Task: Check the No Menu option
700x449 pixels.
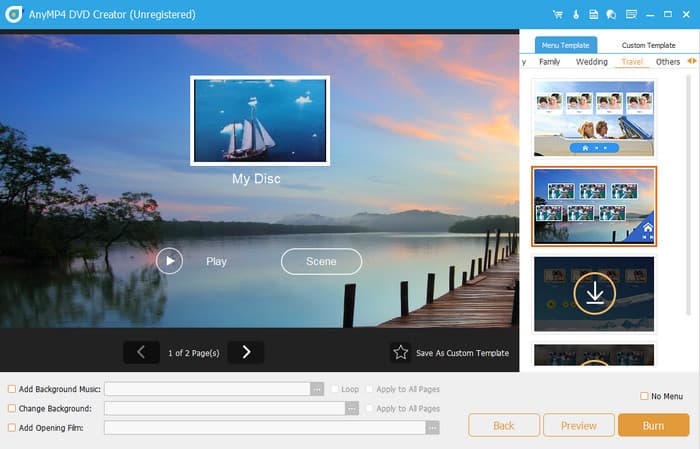Action: pos(644,396)
